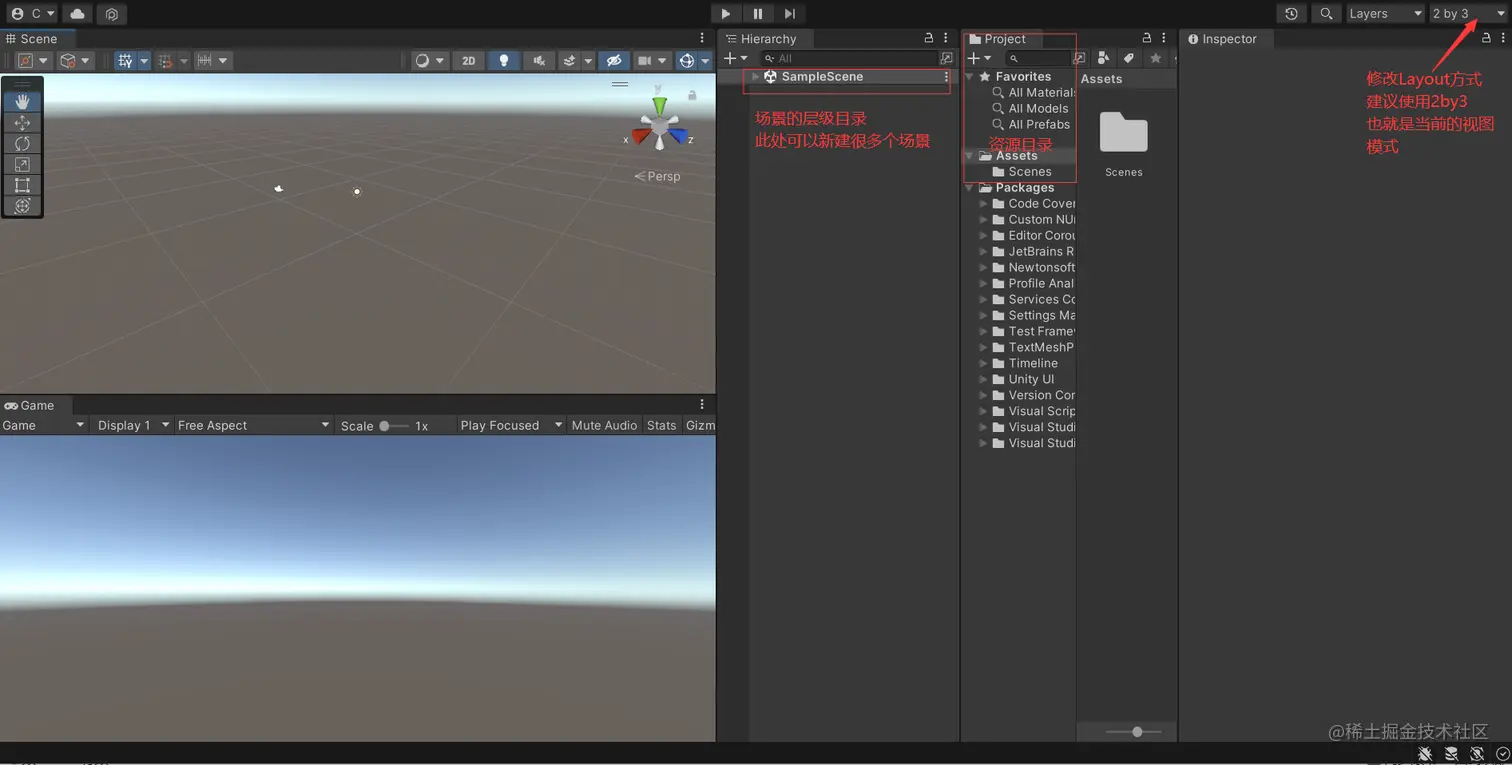Open SampleScene row options menu
The height and width of the screenshot is (765, 1512).
(x=946, y=77)
